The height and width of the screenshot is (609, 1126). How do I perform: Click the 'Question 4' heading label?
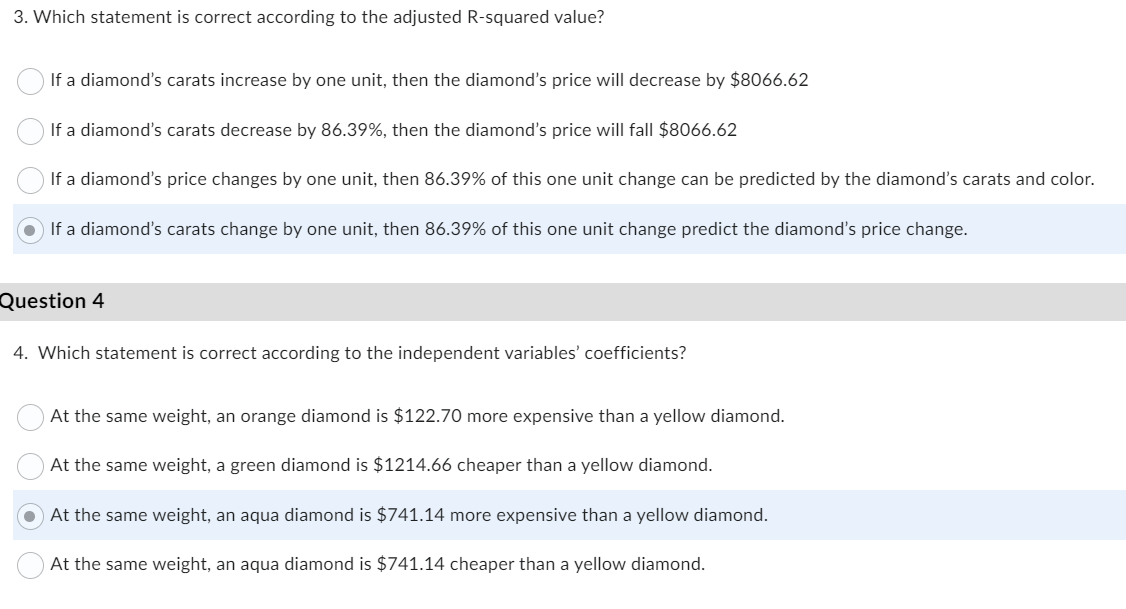coord(52,301)
